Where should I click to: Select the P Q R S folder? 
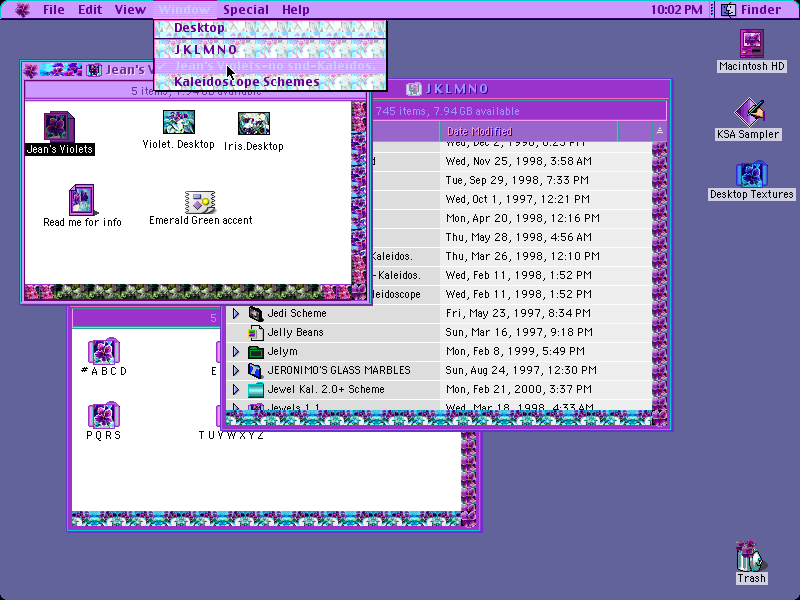(104, 415)
